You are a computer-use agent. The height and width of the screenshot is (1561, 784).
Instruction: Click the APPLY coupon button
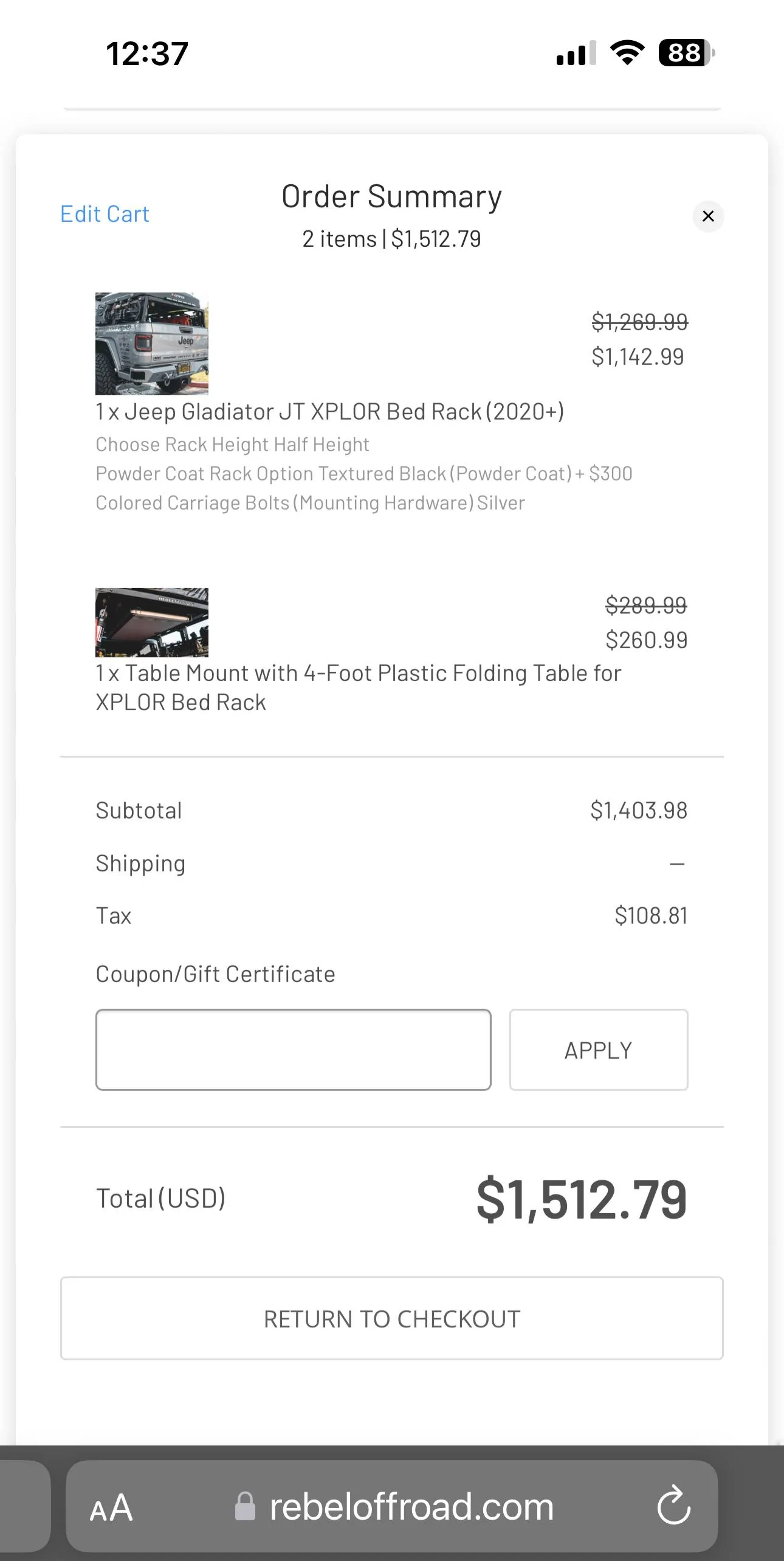[x=599, y=1050]
